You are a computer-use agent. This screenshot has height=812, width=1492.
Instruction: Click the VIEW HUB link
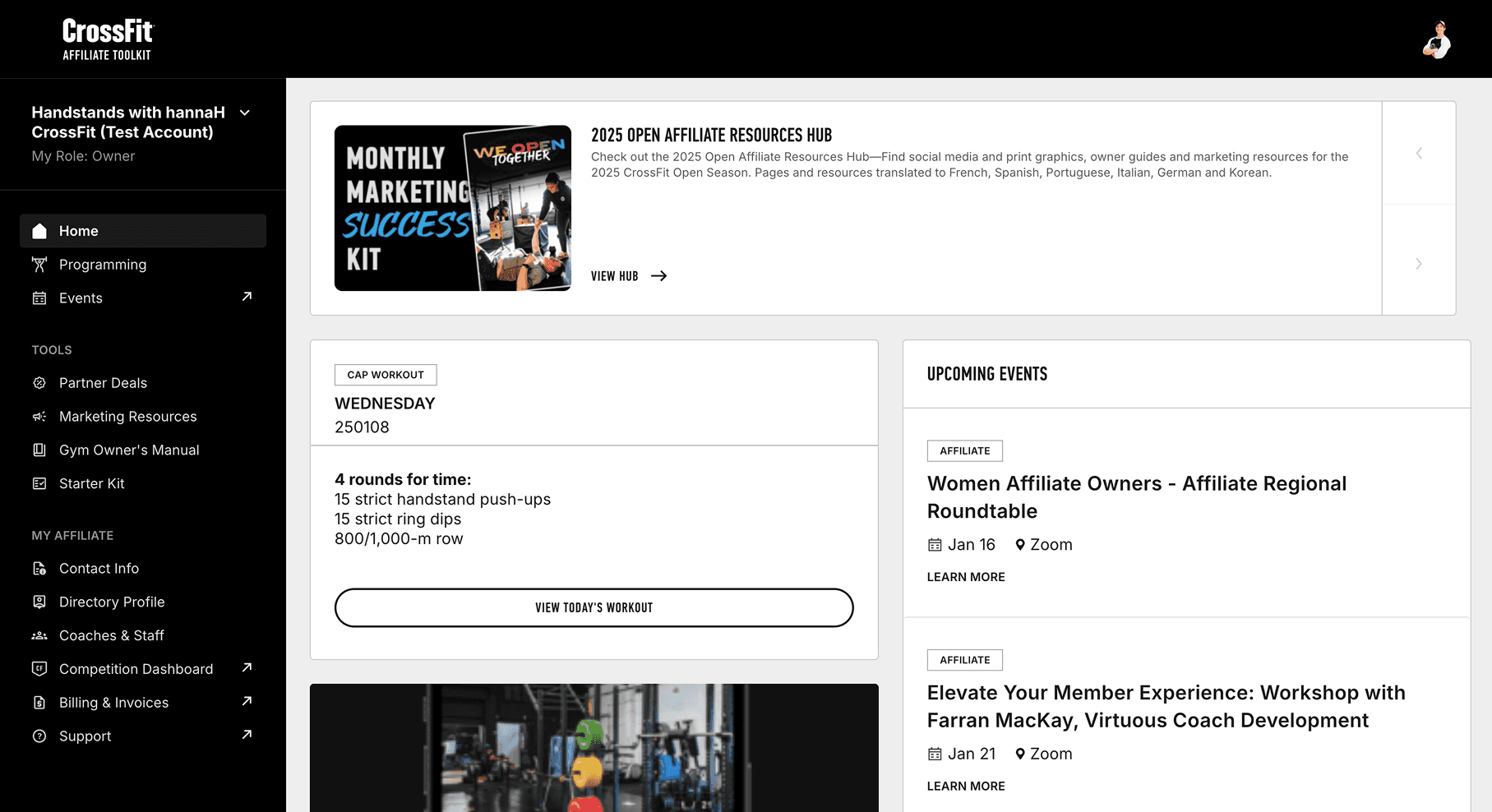pos(614,276)
